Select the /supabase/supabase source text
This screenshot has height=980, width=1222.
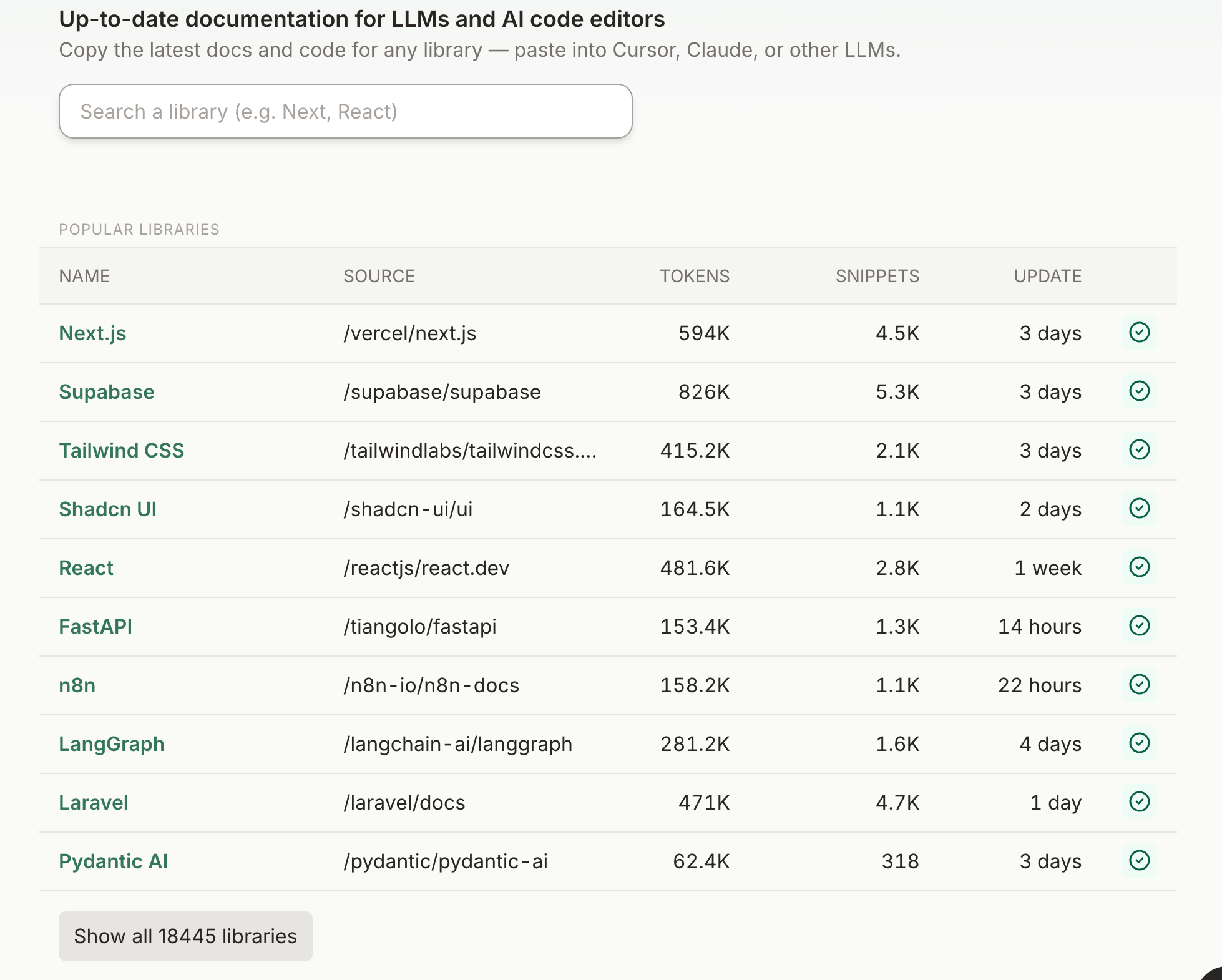pos(442,392)
